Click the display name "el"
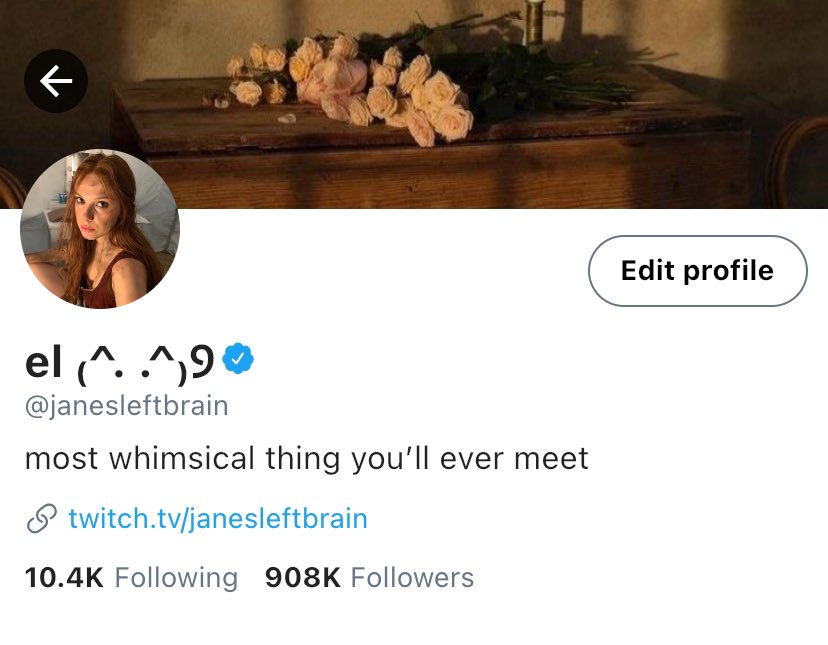 click(x=43, y=364)
